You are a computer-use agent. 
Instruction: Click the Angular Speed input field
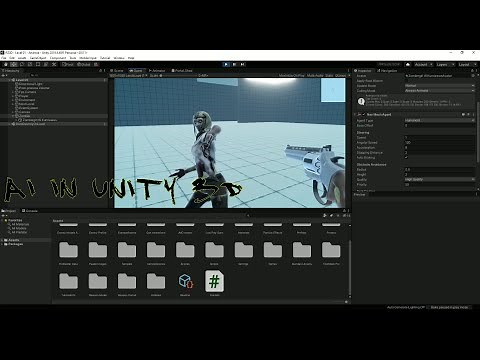click(x=440, y=142)
